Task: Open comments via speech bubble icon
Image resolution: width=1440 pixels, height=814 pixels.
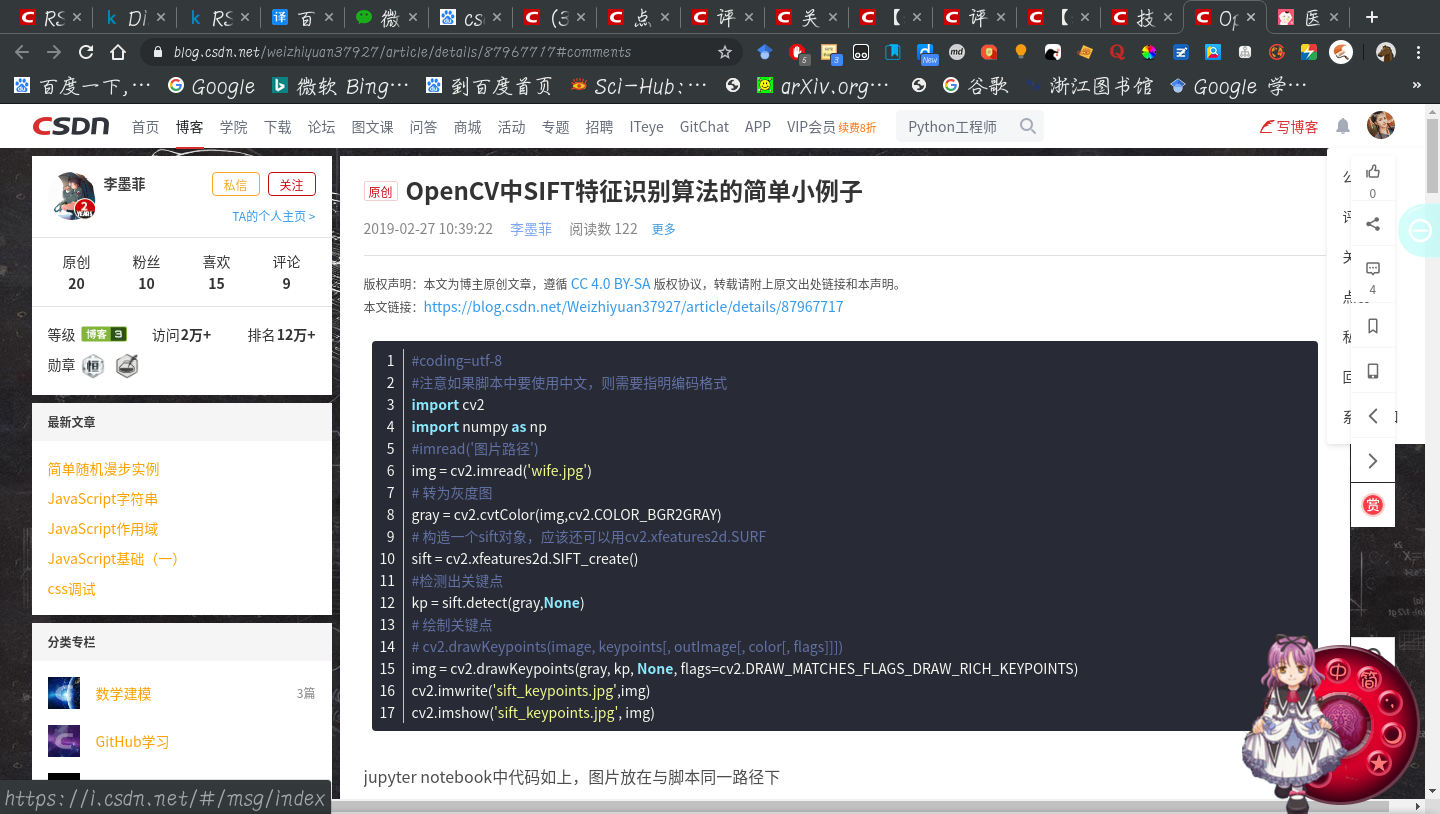Action: pyautogui.click(x=1373, y=269)
